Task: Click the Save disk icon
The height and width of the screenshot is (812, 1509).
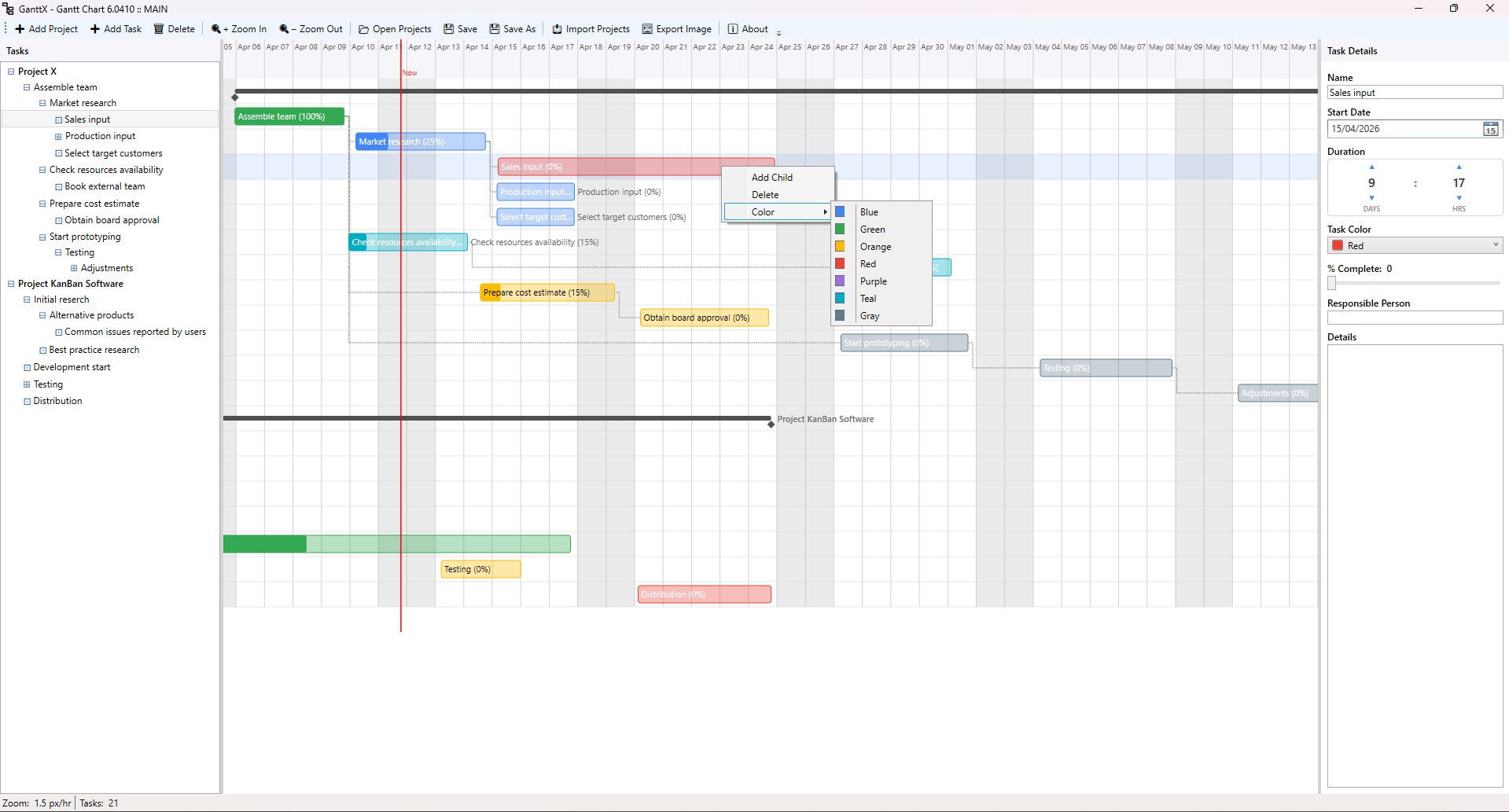Action: tap(449, 29)
